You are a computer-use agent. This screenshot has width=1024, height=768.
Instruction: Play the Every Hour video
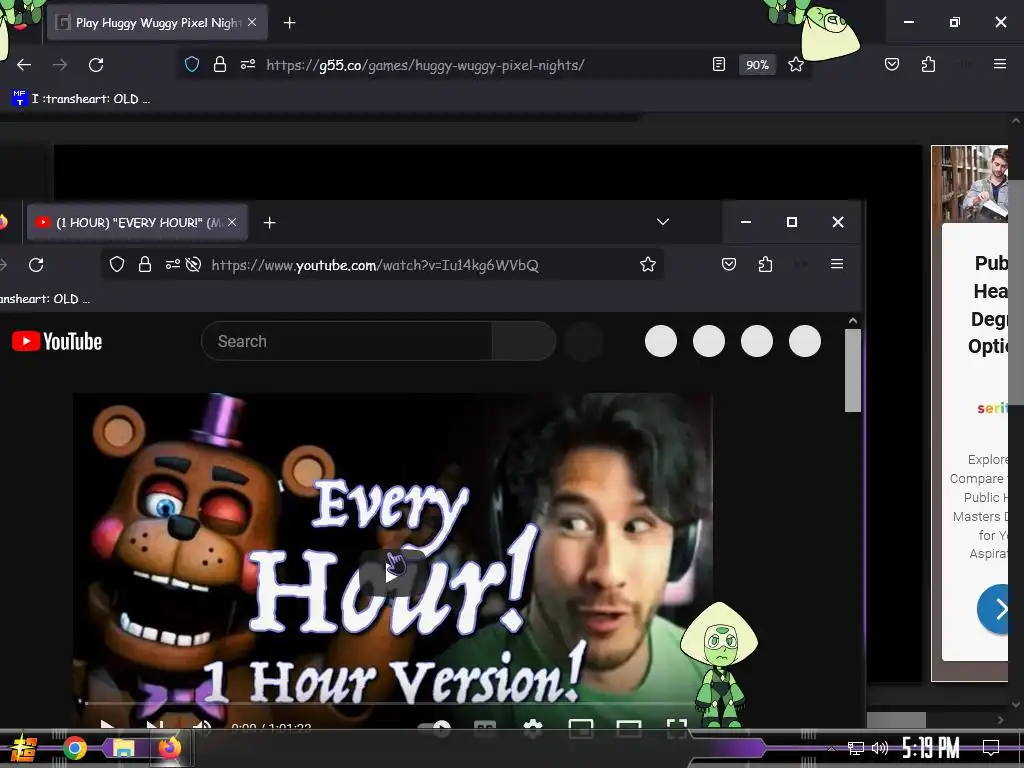(392, 573)
